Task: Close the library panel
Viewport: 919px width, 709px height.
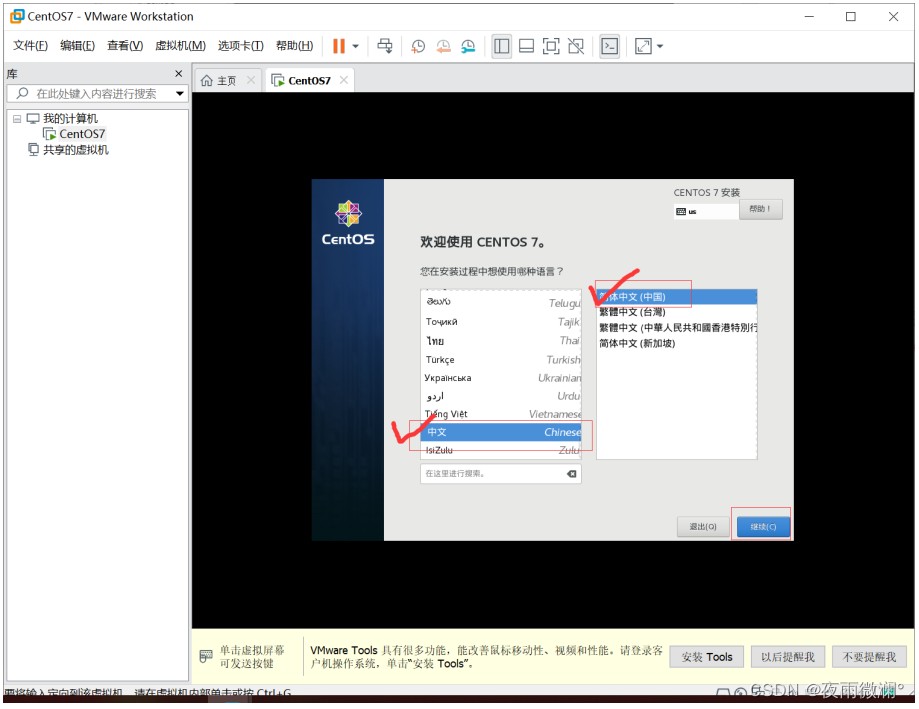Action: (x=179, y=74)
